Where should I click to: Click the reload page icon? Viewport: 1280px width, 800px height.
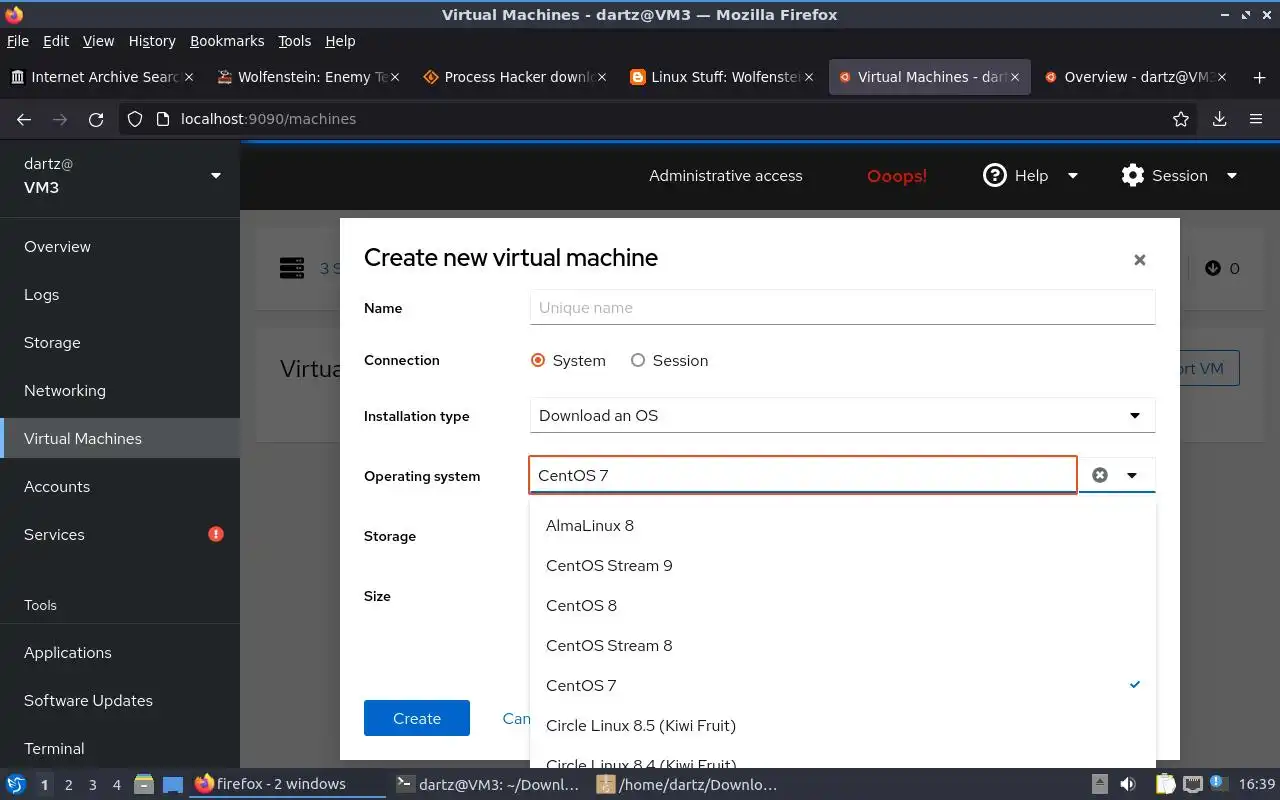(x=96, y=119)
